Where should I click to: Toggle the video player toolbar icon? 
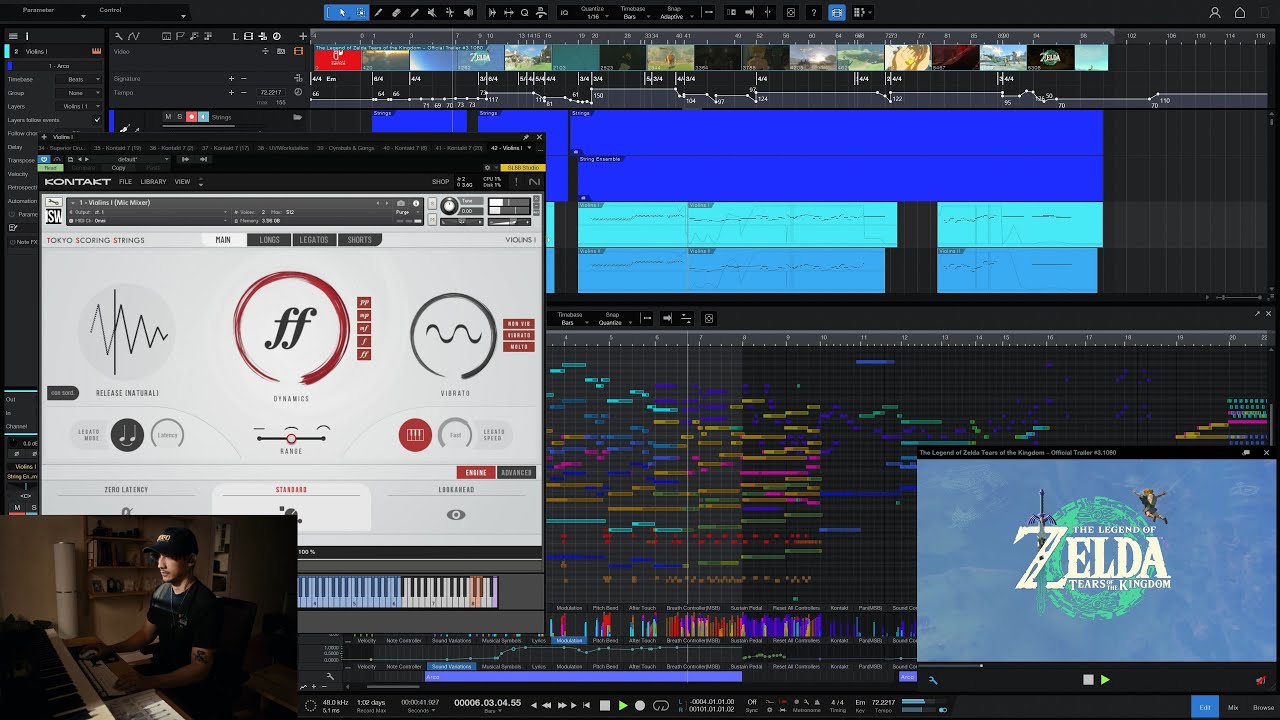[x=837, y=13]
